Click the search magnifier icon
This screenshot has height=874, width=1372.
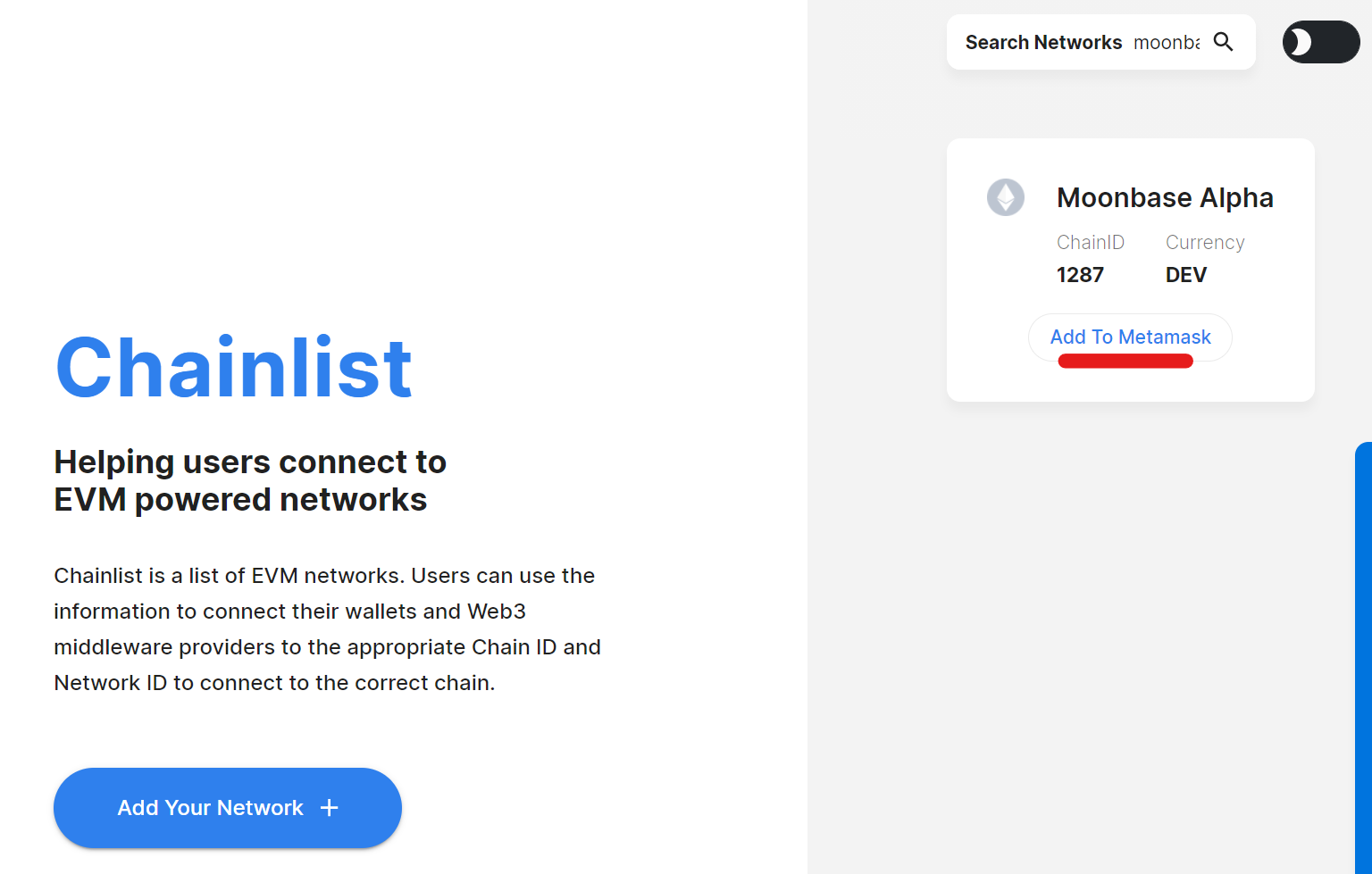pos(1223,42)
